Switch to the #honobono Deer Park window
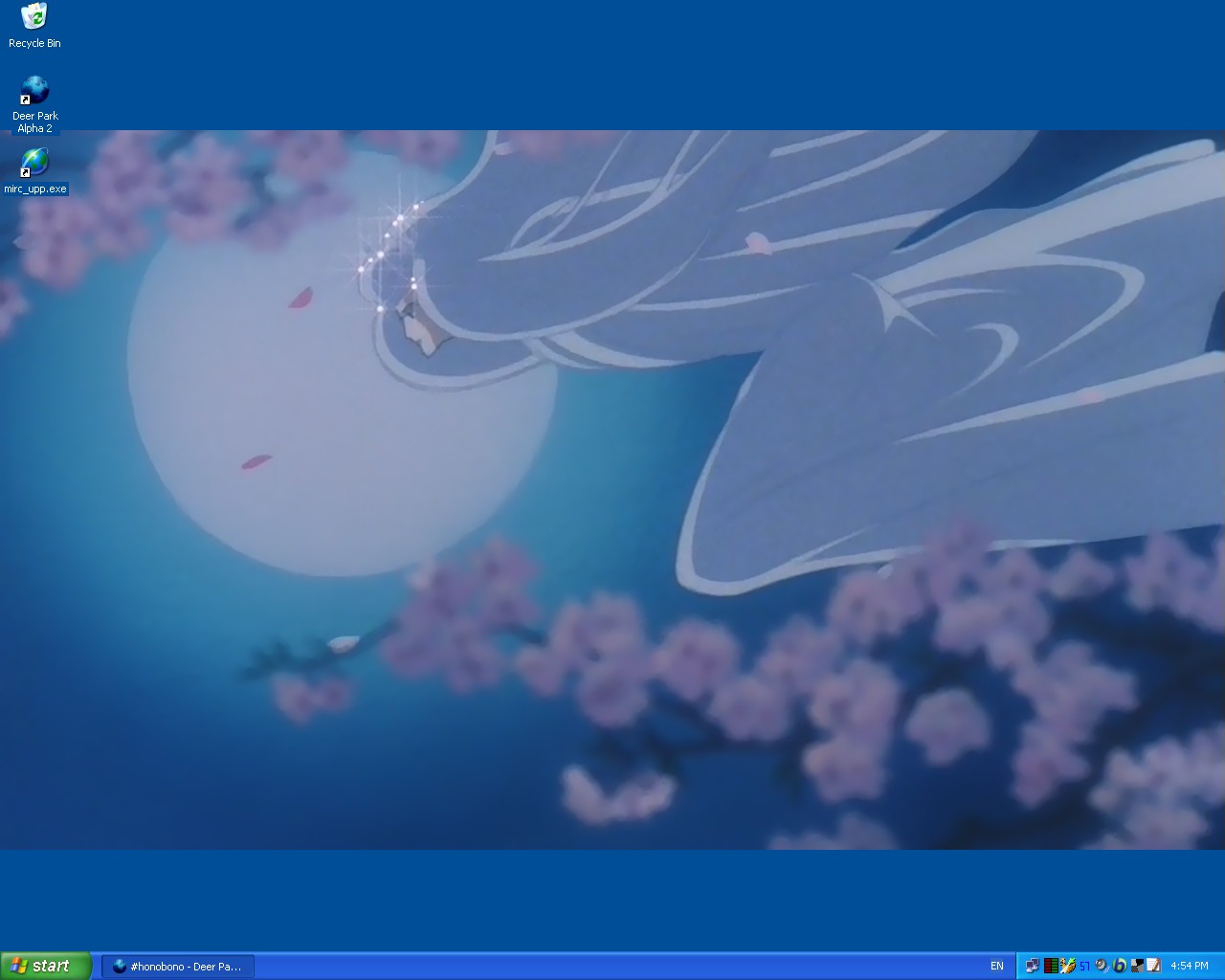The image size is (1225, 980). 178,967
